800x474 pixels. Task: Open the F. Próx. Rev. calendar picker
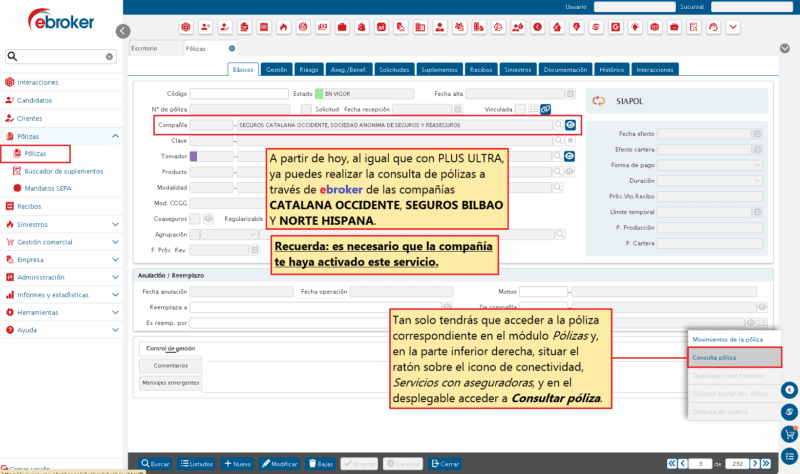click(x=255, y=250)
